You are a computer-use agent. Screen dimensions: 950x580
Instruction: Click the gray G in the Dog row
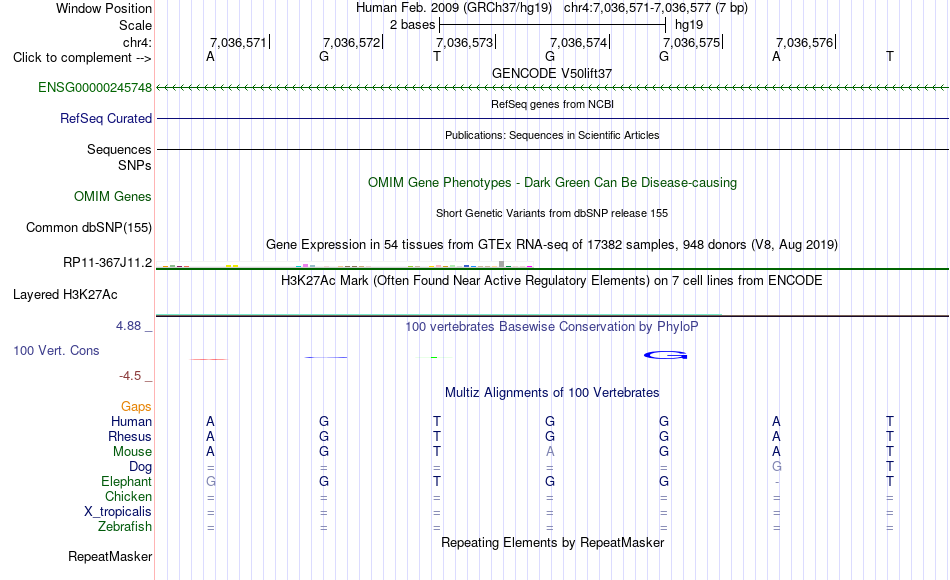click(x=777, y=467)
